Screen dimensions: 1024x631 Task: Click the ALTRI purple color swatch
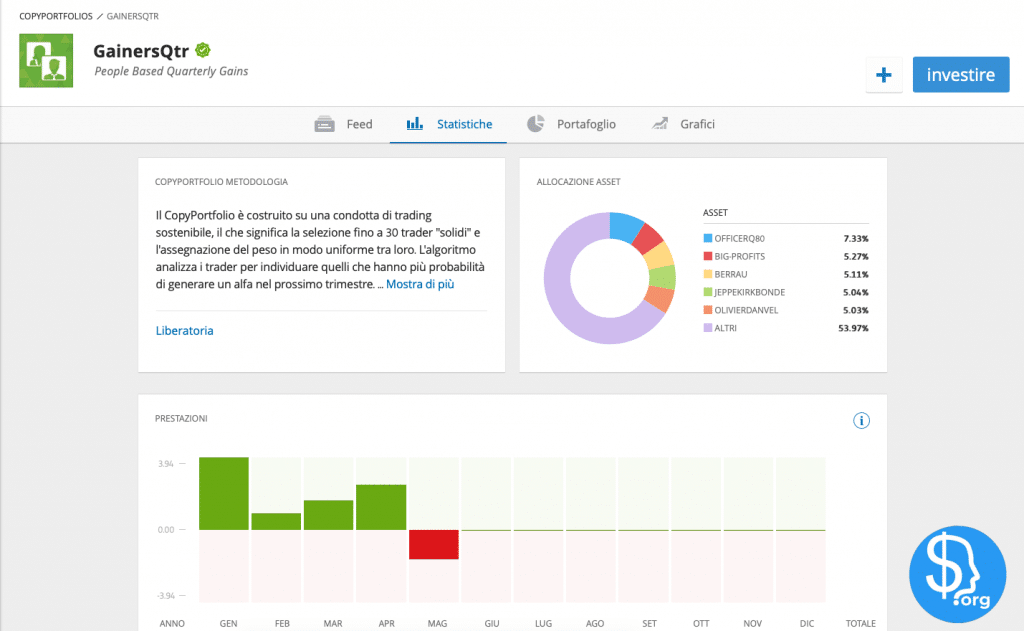click(707, 328)
